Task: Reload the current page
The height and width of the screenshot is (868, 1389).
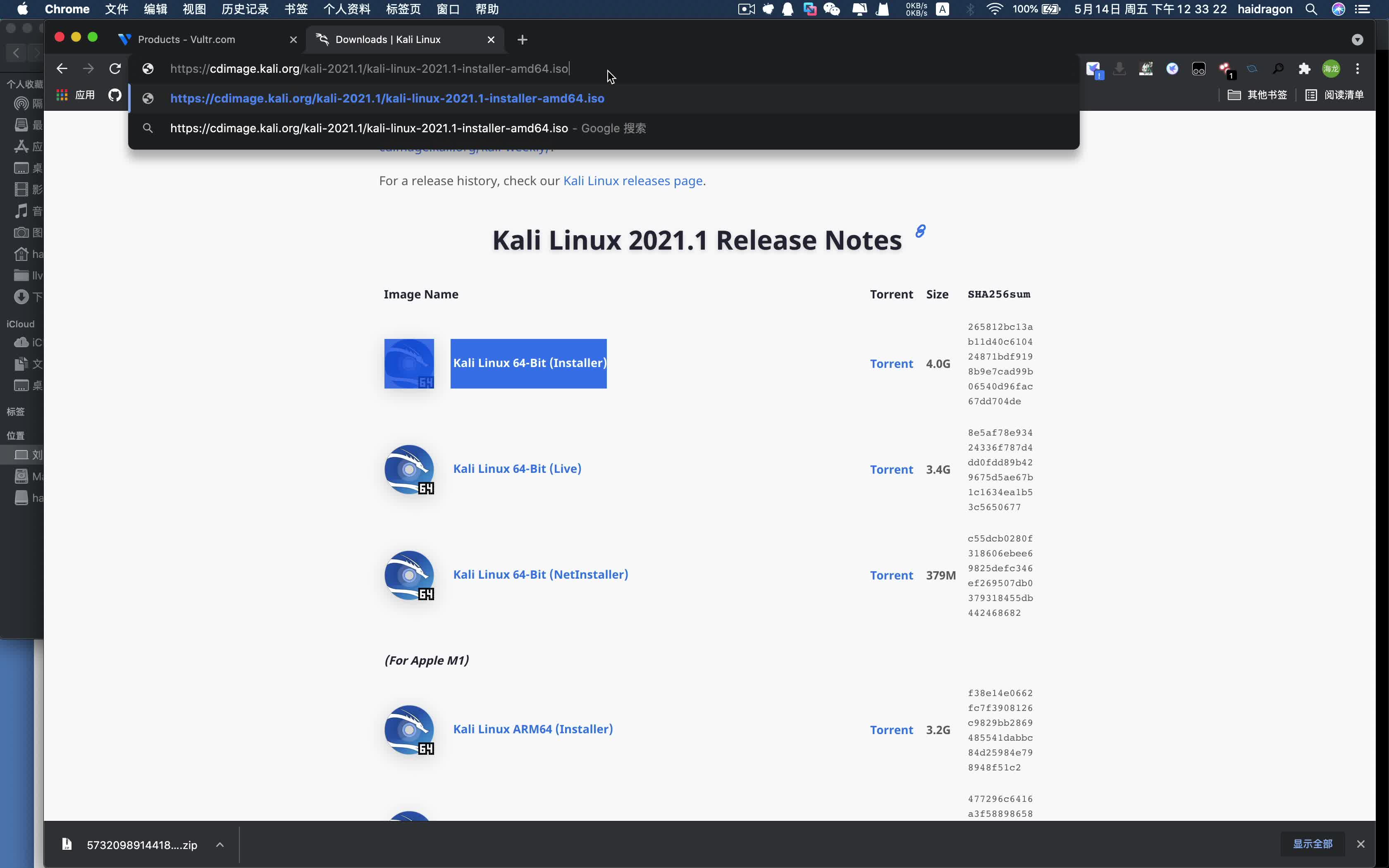Action: pyautogui.click(x=115, y=69)
